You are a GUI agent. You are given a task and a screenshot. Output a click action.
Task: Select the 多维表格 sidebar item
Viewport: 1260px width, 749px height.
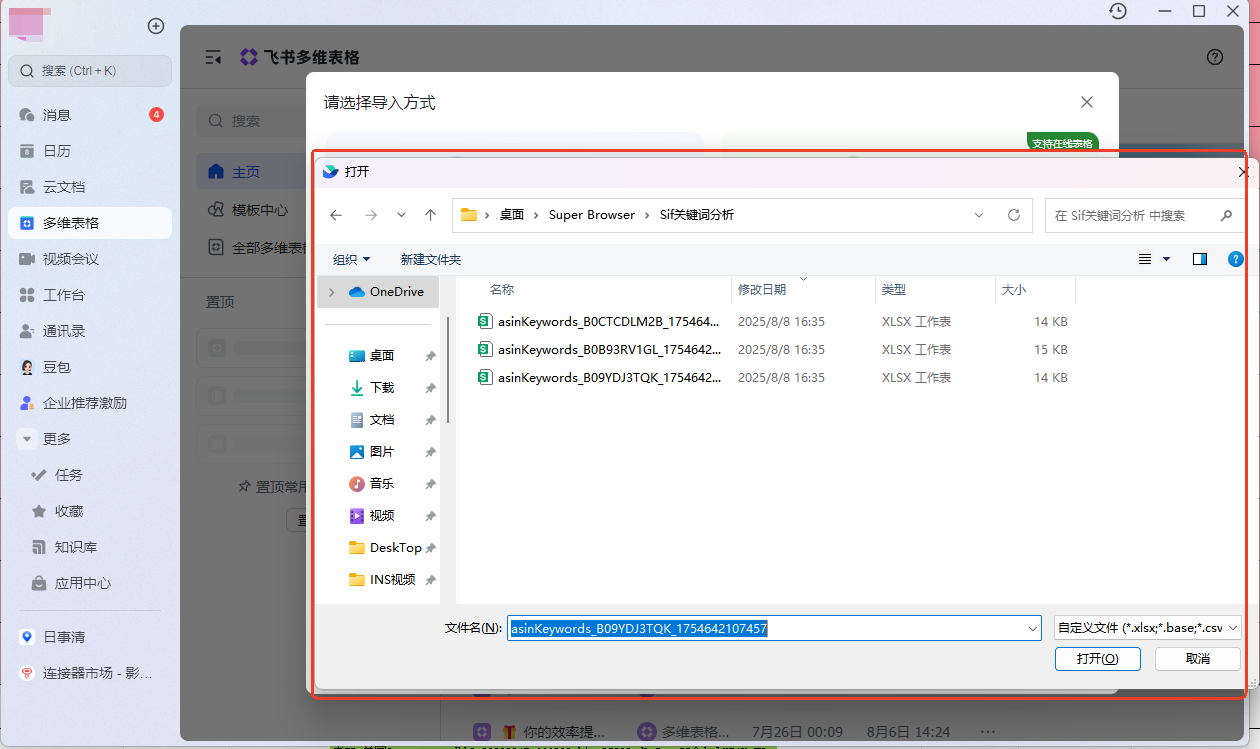[x=70, y=223]
